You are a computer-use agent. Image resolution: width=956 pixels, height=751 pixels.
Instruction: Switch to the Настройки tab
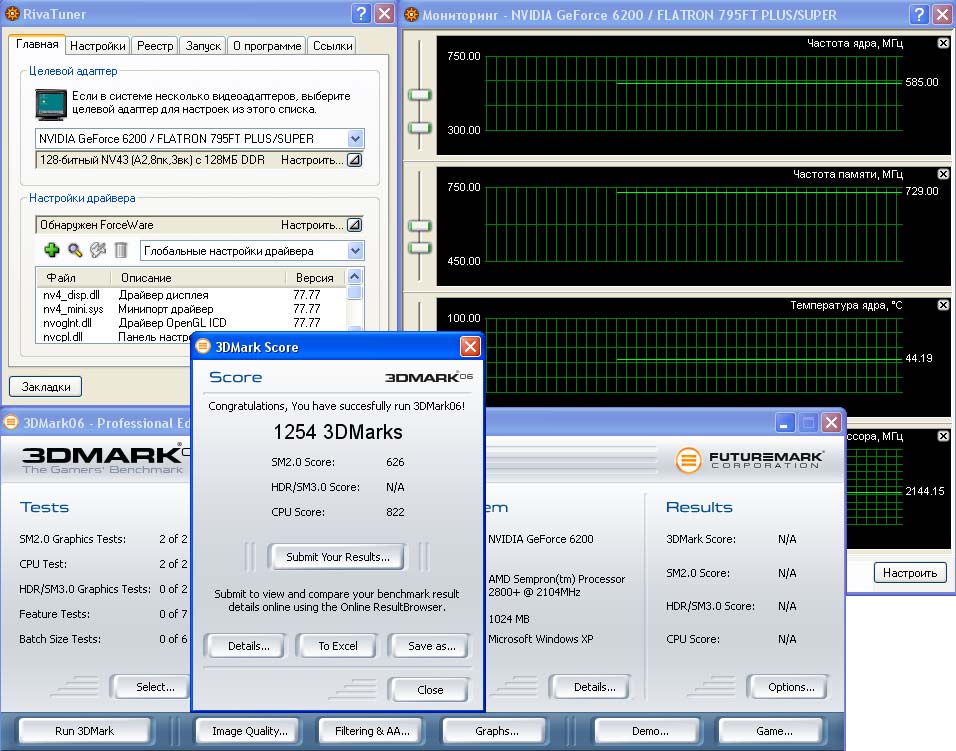[x=98, y=46]
